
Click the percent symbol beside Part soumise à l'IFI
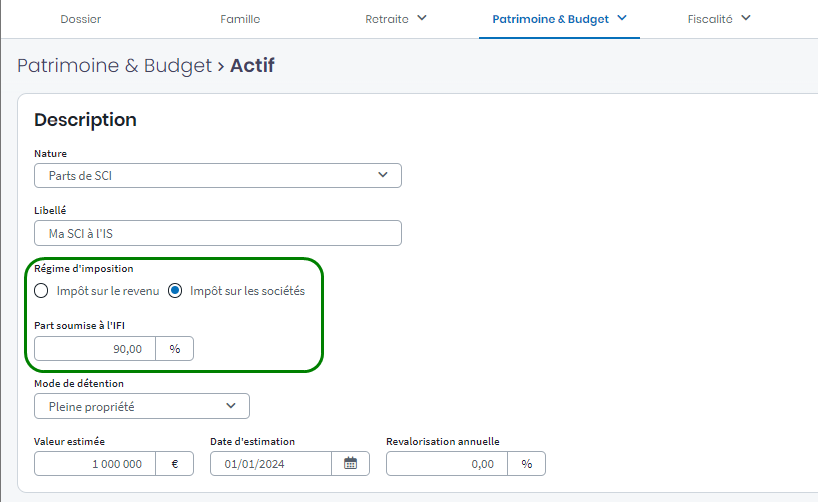coord(174,348)
